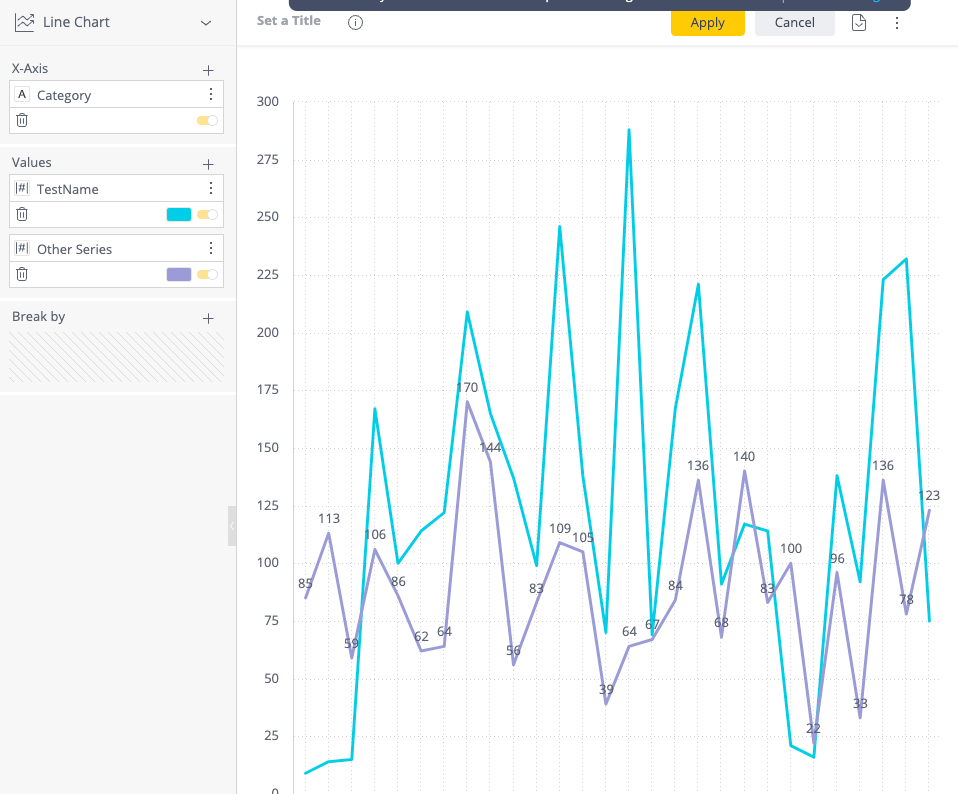This screenshot has height=794, width=958.
Task: Click the plus icon beside Break by
Action: tap(208, 318)
